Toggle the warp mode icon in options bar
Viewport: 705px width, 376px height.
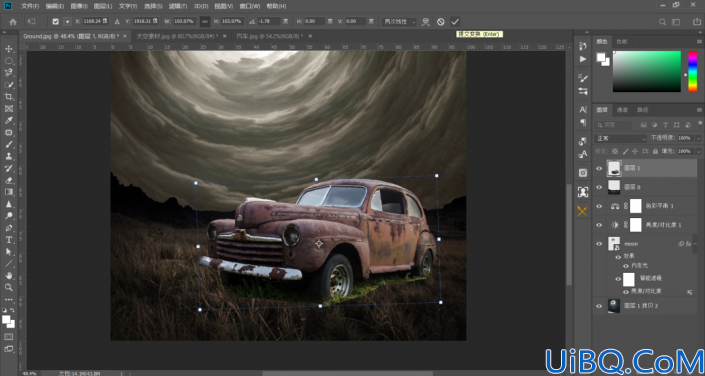pyautogui.click(x=426, y=22)
